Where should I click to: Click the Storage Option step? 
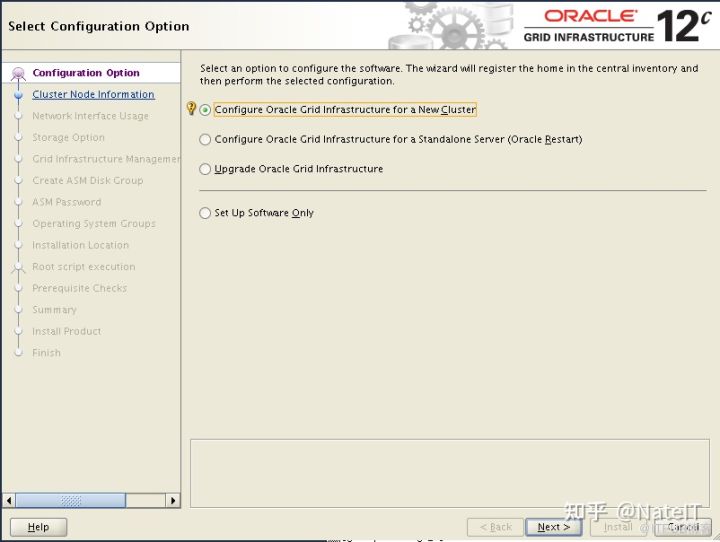click(68, 137)
